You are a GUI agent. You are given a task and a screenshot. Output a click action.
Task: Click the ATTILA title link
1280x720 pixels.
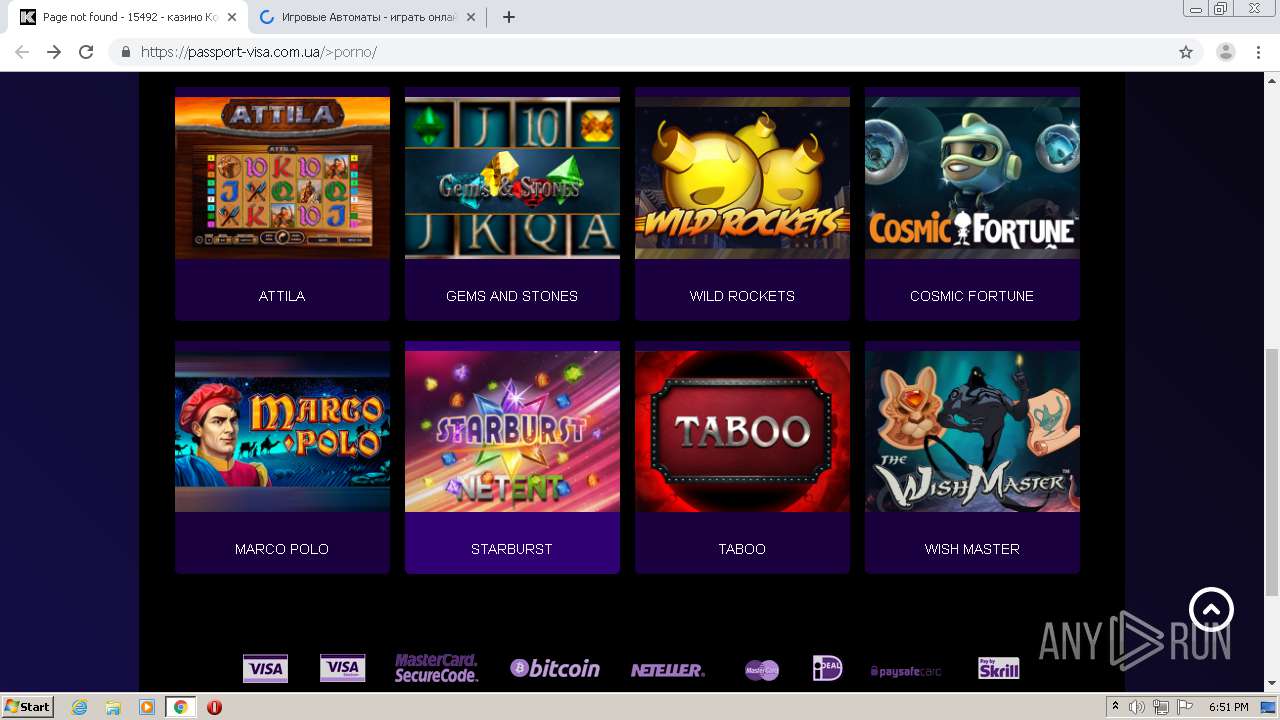pyautogui.click(x=282, y=296)
